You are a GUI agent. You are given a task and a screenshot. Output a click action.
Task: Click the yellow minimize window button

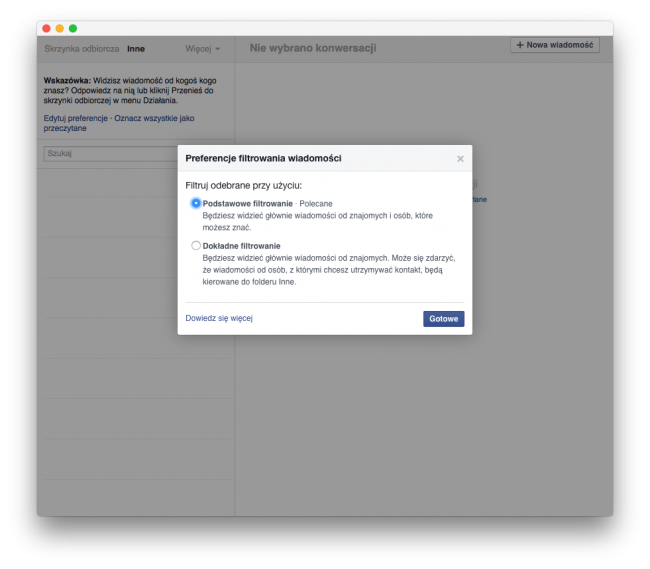pyautogui.click(x=60, y=28)
